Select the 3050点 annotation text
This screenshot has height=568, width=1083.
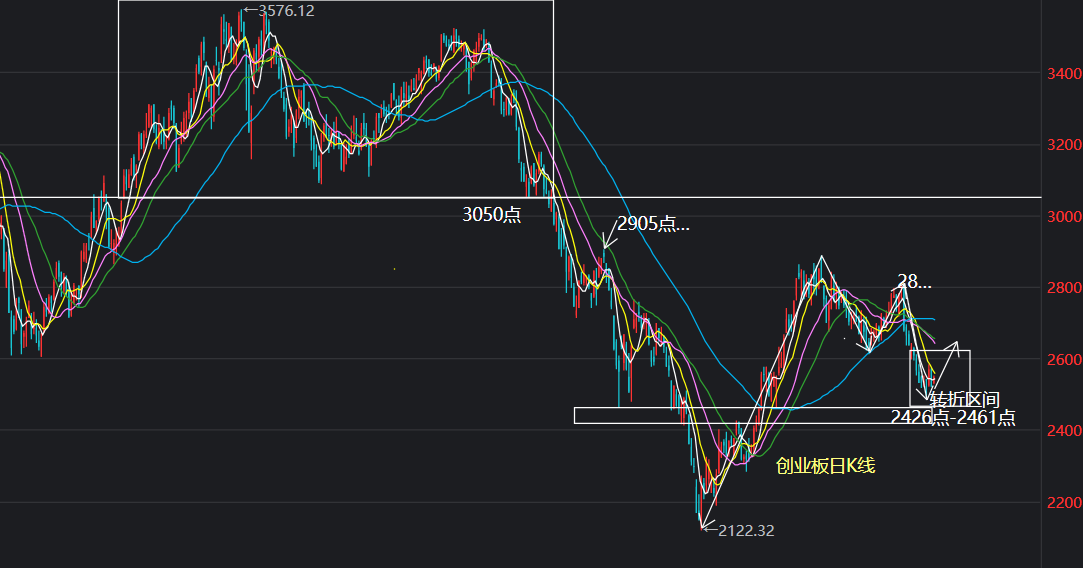point(492,214)
